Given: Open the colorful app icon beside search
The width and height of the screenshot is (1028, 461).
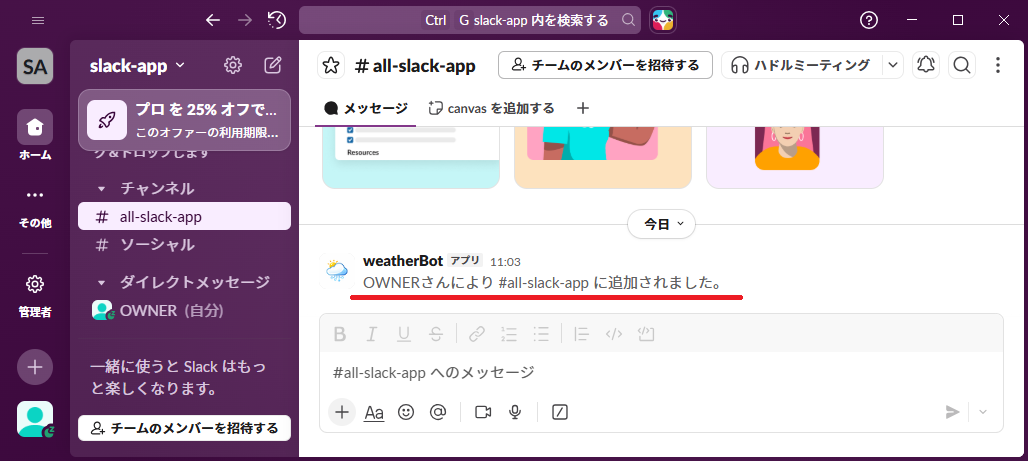Looking at the screenshot, I should pyautogui.click(x=662, y=20).
